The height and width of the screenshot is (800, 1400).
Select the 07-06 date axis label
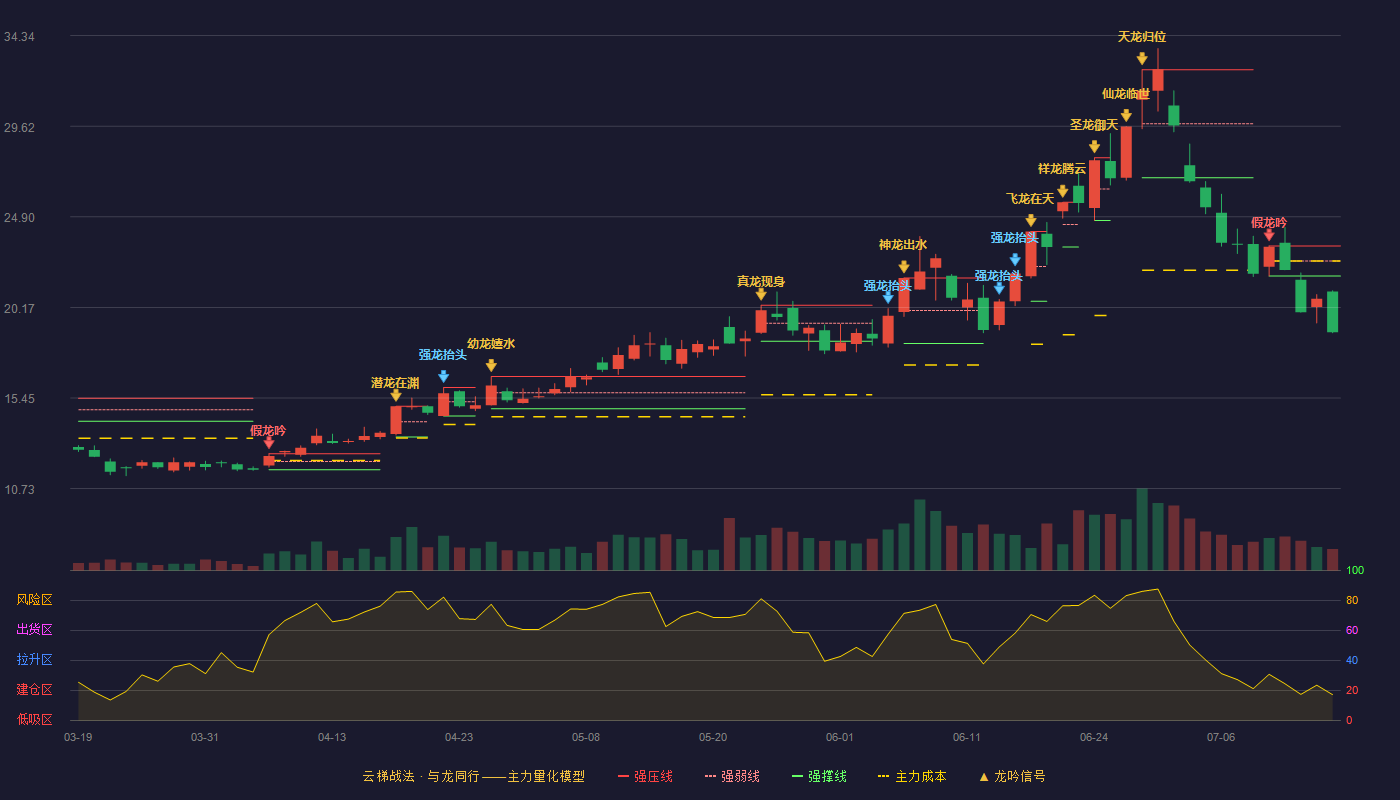coord(1221,737)
